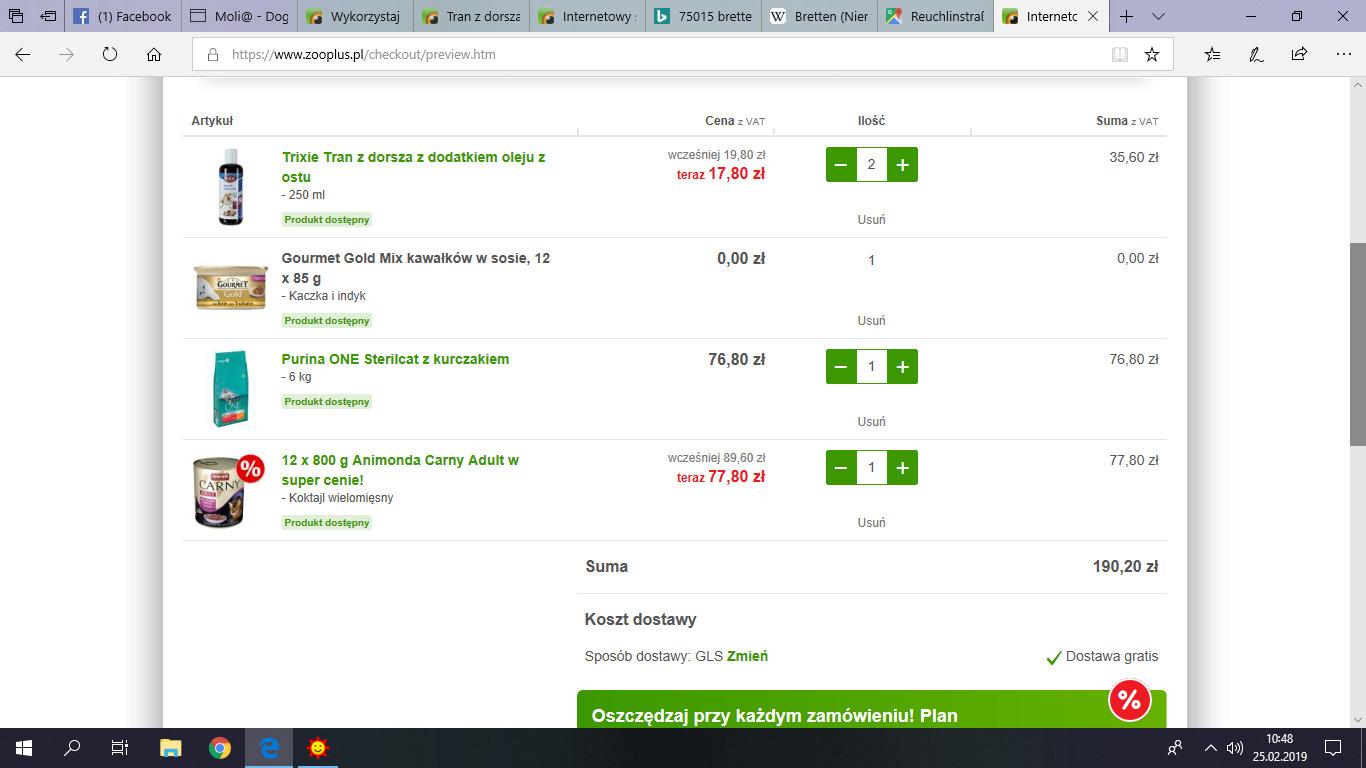Viewport: 1366px width, 768px height.
Task: Click Gourmet Gold can product thumbnail
Action: pyautogui.click(x=231, y=288)
